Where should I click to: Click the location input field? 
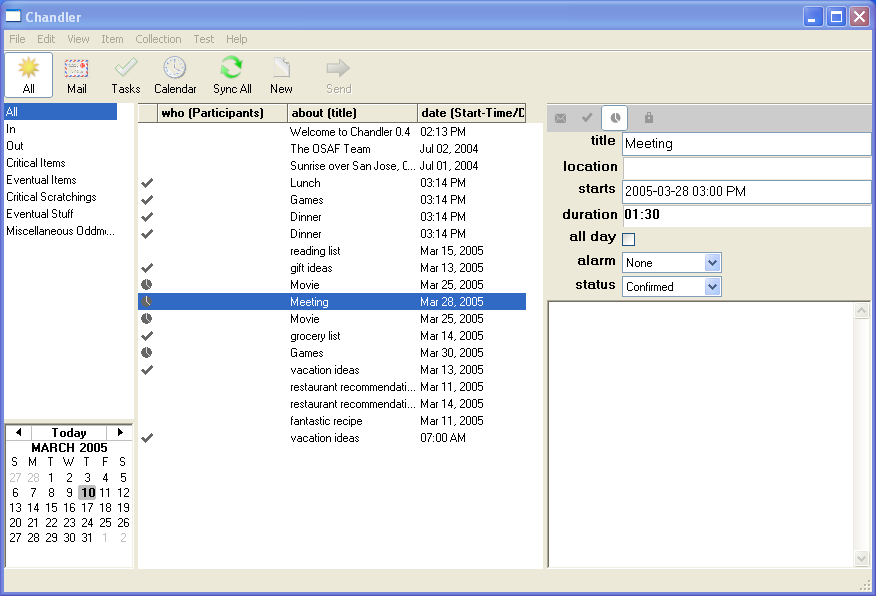tap(746, 168)
